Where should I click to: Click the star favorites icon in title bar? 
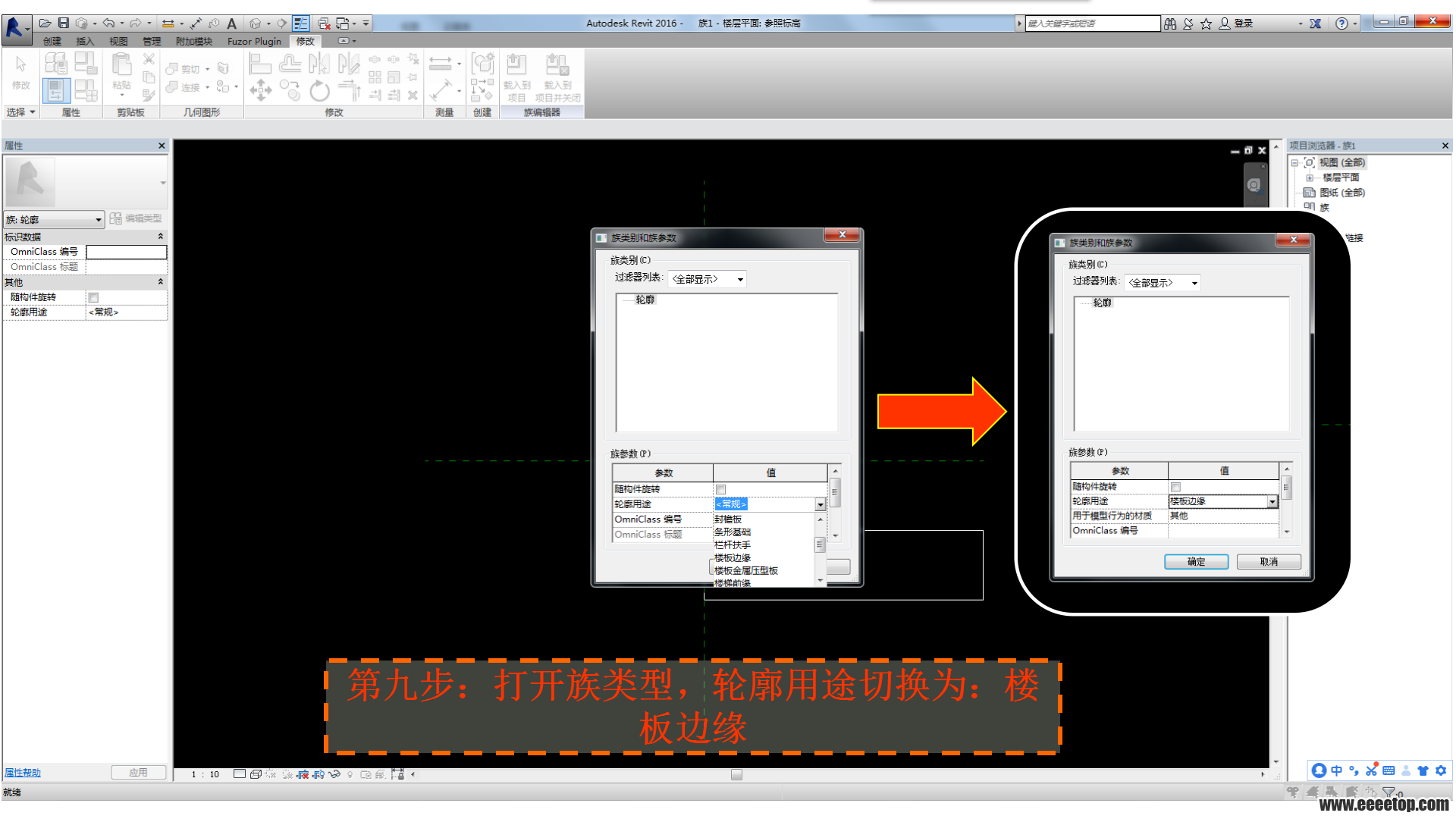pyautogui.click(x=1206, y=24)
